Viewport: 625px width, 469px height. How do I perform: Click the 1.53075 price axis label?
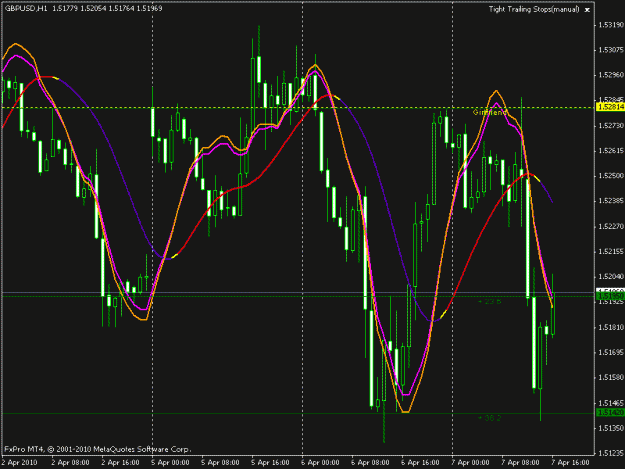pos(611,50)
